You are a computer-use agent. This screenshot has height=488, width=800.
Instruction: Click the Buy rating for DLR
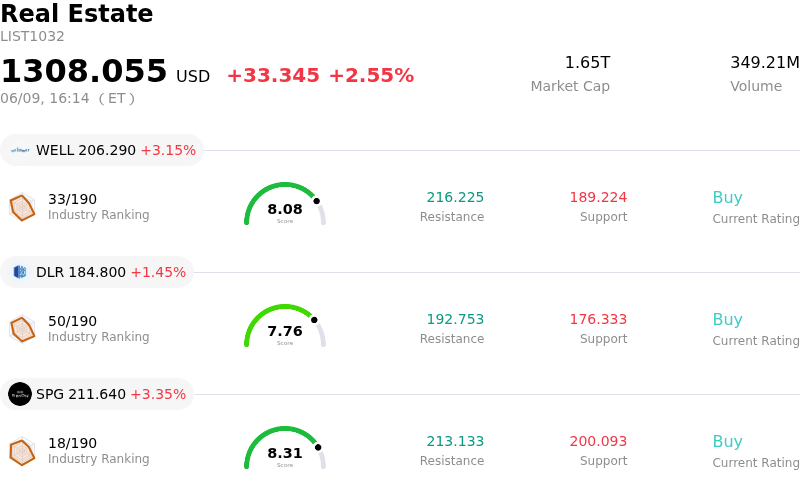coord(728,319)
